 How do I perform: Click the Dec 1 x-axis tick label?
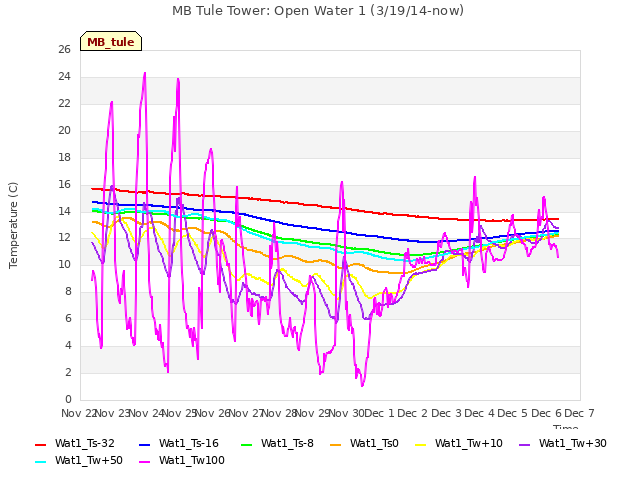pyautogui.click(x=379, y=413)
